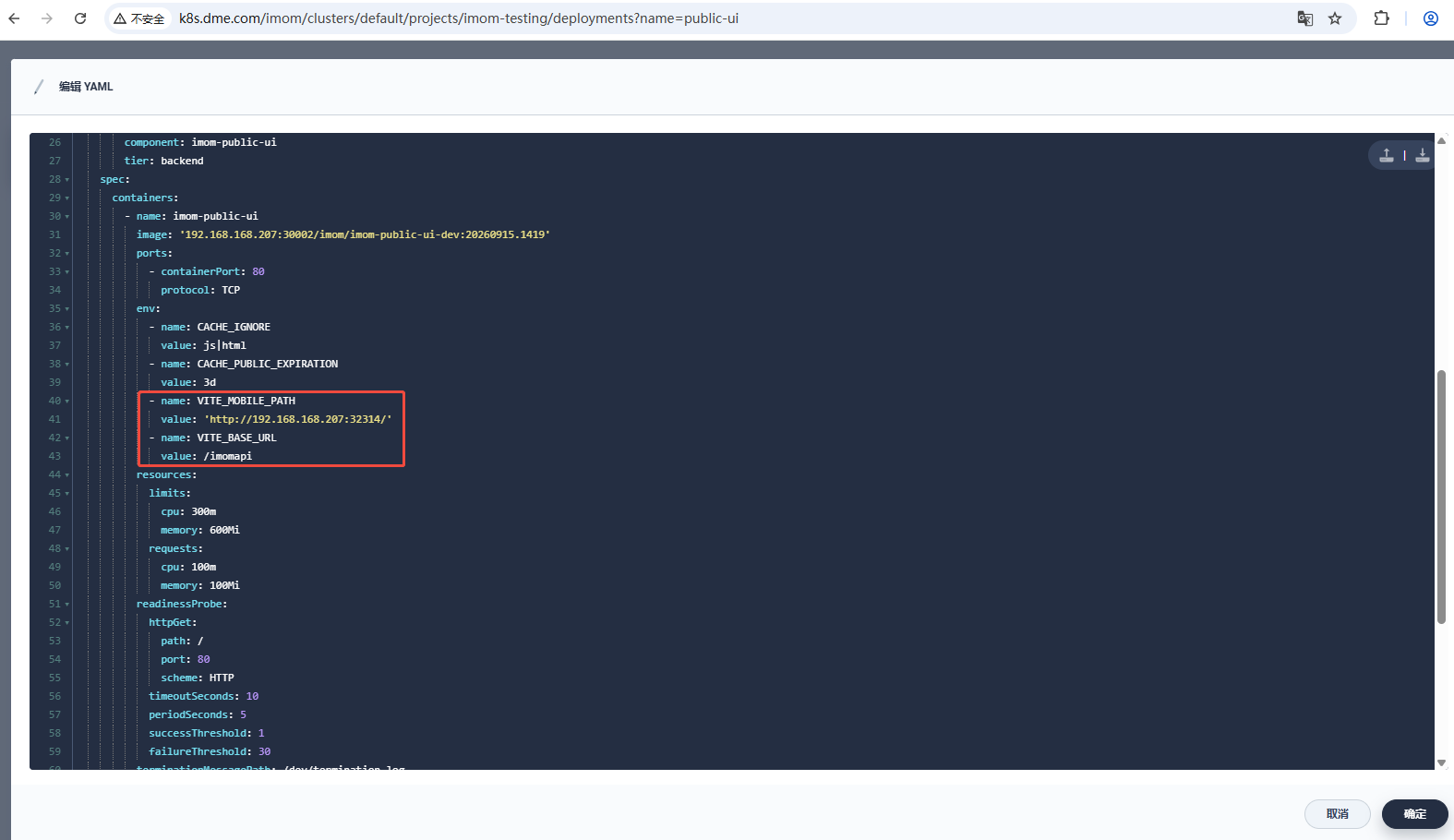Click the timeoutSeconds 10 value
Screen dimensions: 1454x840
tap(252, 696)
